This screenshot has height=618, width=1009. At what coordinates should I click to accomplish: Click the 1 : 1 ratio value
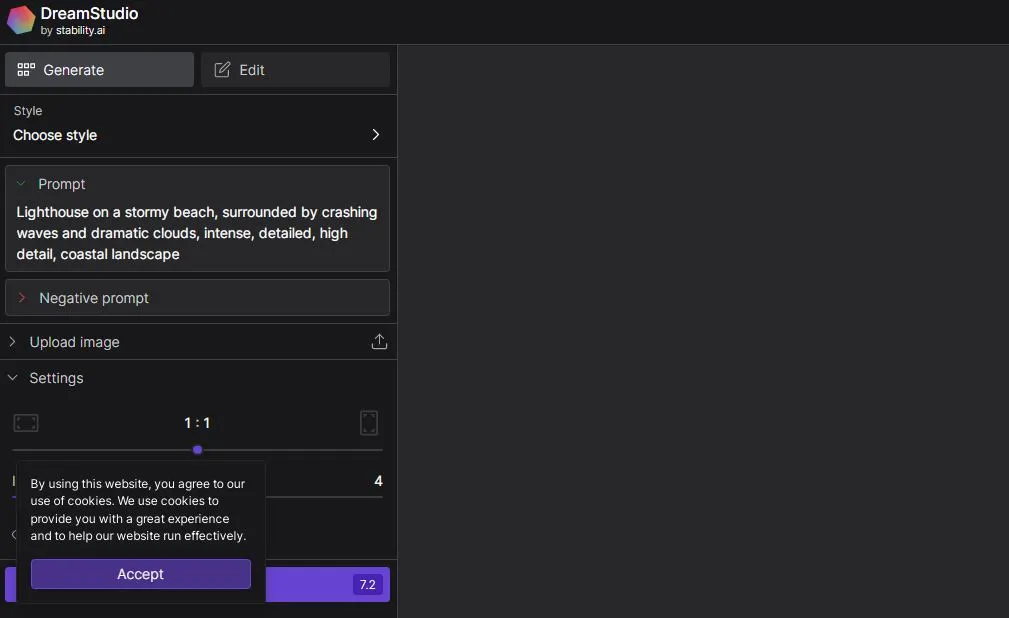click(197, 423)
